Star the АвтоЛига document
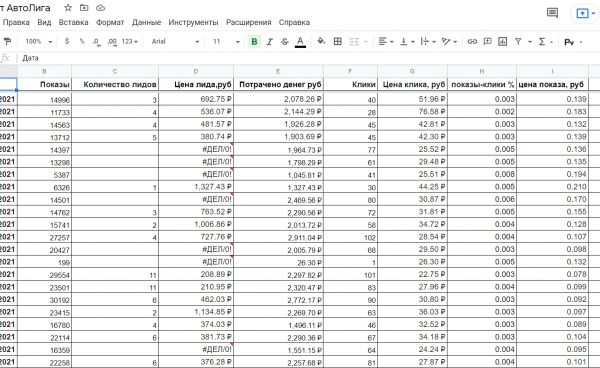Screen dimensions: 600x368 tap(68, 8)
